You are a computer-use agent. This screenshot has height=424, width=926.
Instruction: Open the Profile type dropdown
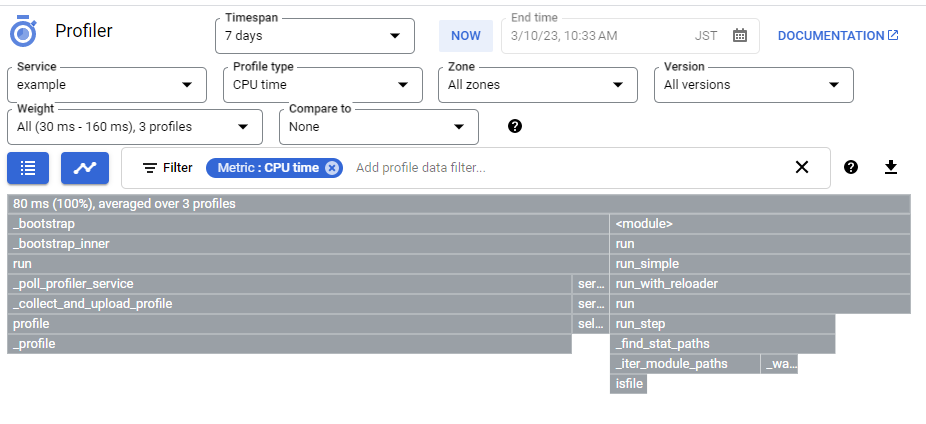point(321,85)
